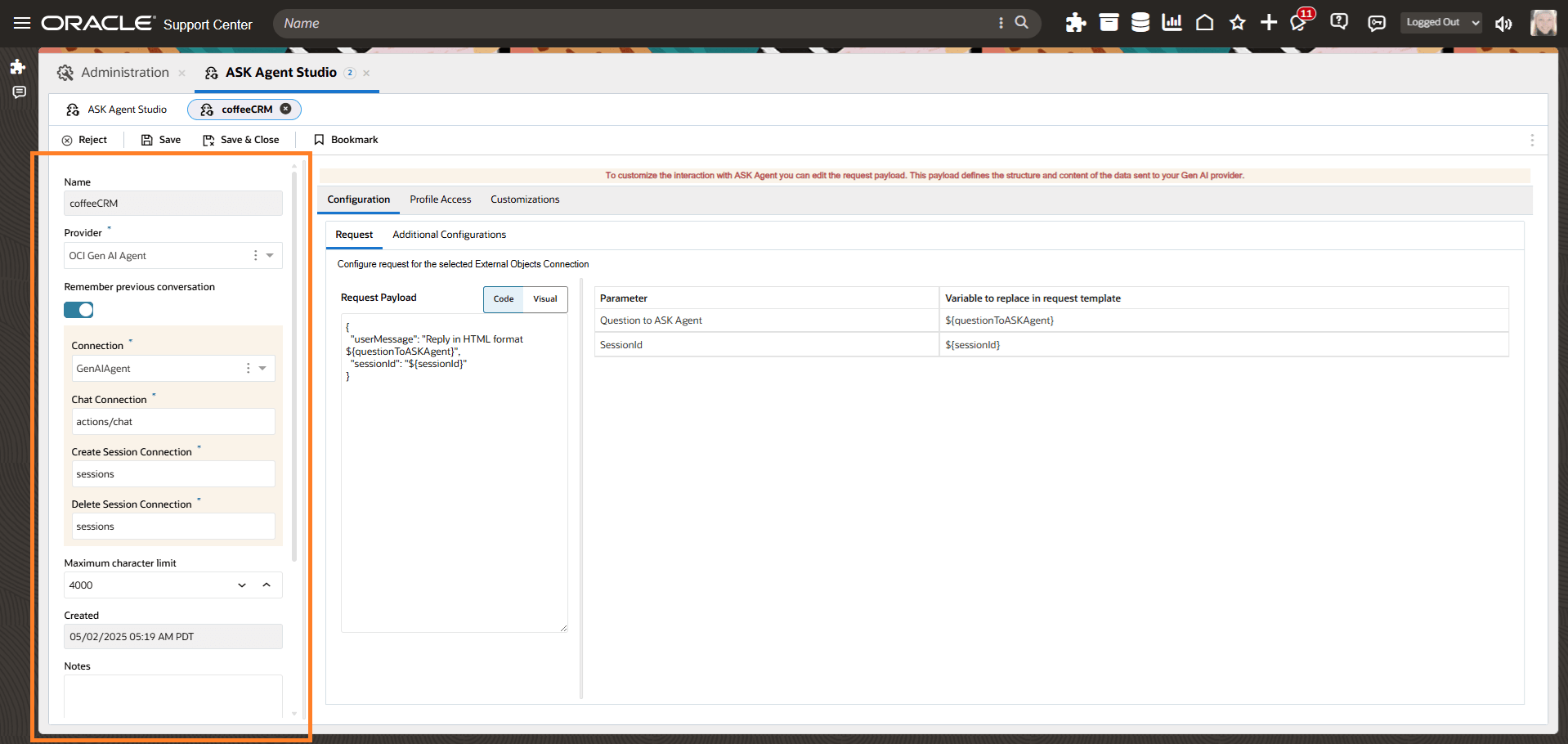The width and height of the screenshot is (1568, 744).
Task: Click the search magnifier icon
Action: pyautogui.click(x=1021, y=23)
